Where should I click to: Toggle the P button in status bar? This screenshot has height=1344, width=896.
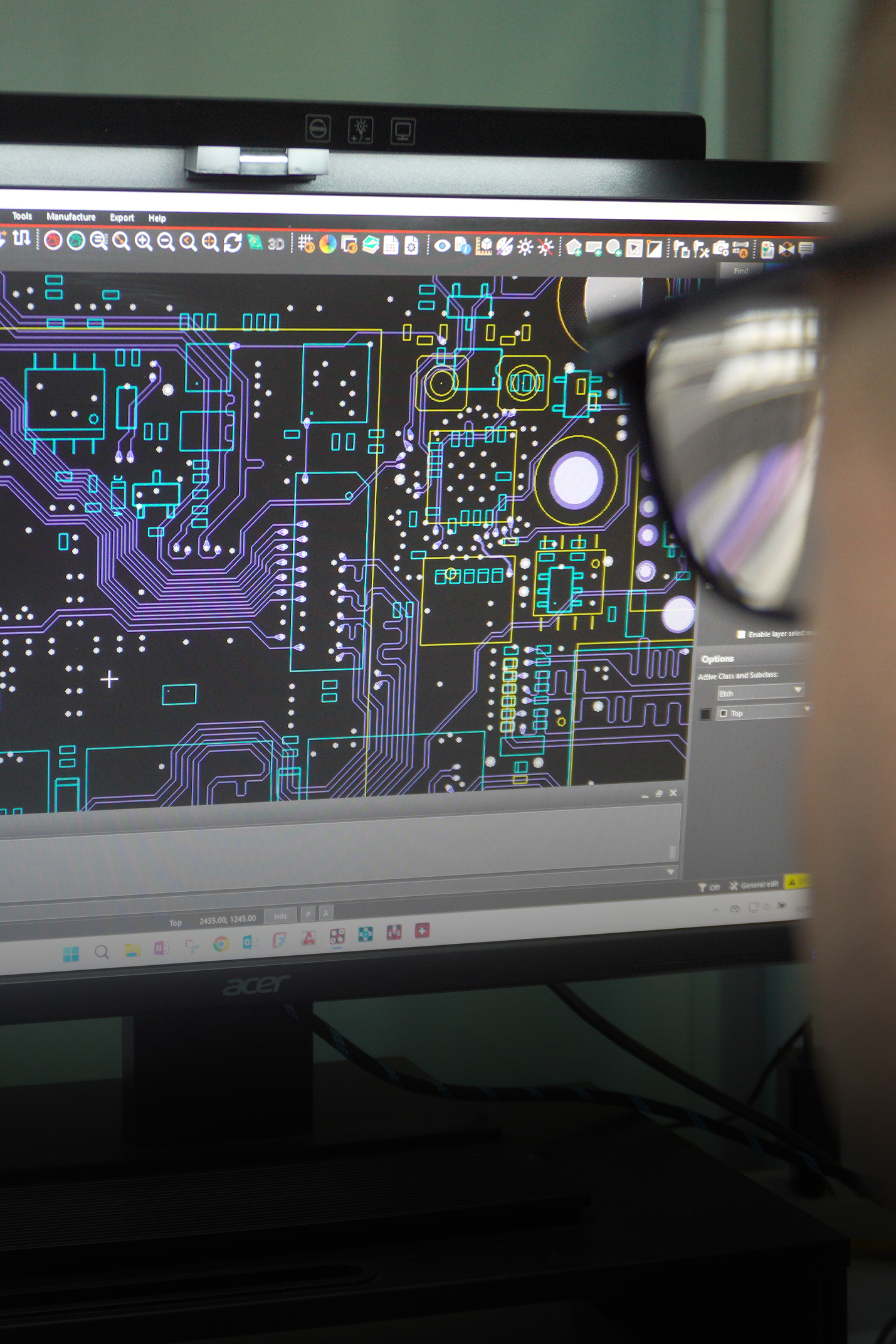click(x=308, y=914)
